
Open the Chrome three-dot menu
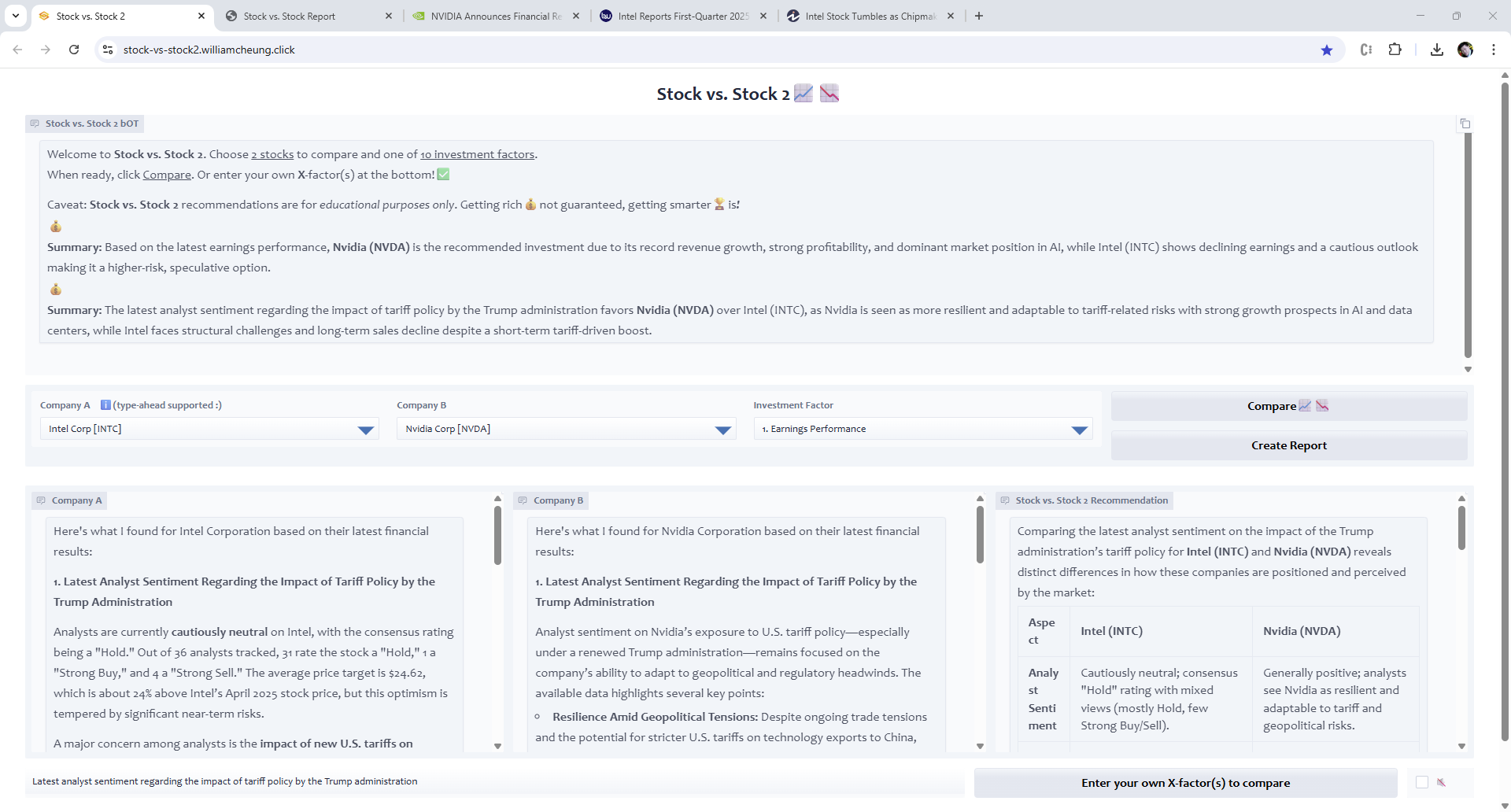1494,50
